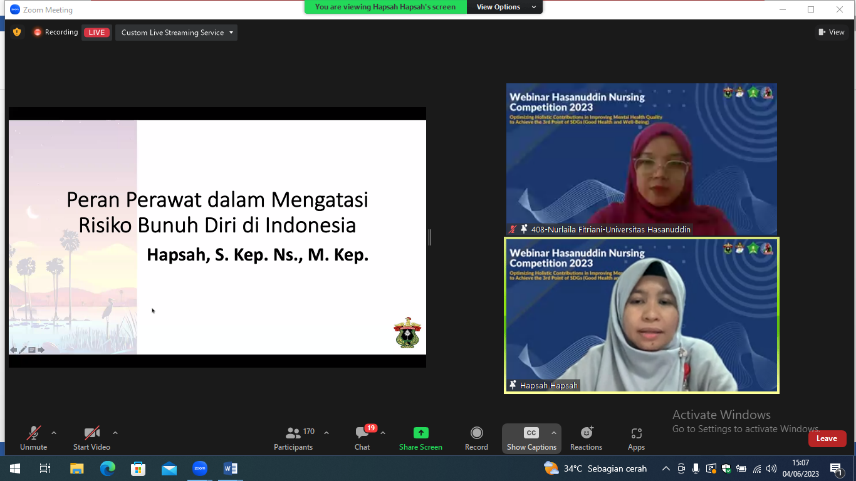The width and height of the screenshot is (856, 481).
Task: Toggle Show Captions
Action: pyautogui.click(x=531, y=437)
